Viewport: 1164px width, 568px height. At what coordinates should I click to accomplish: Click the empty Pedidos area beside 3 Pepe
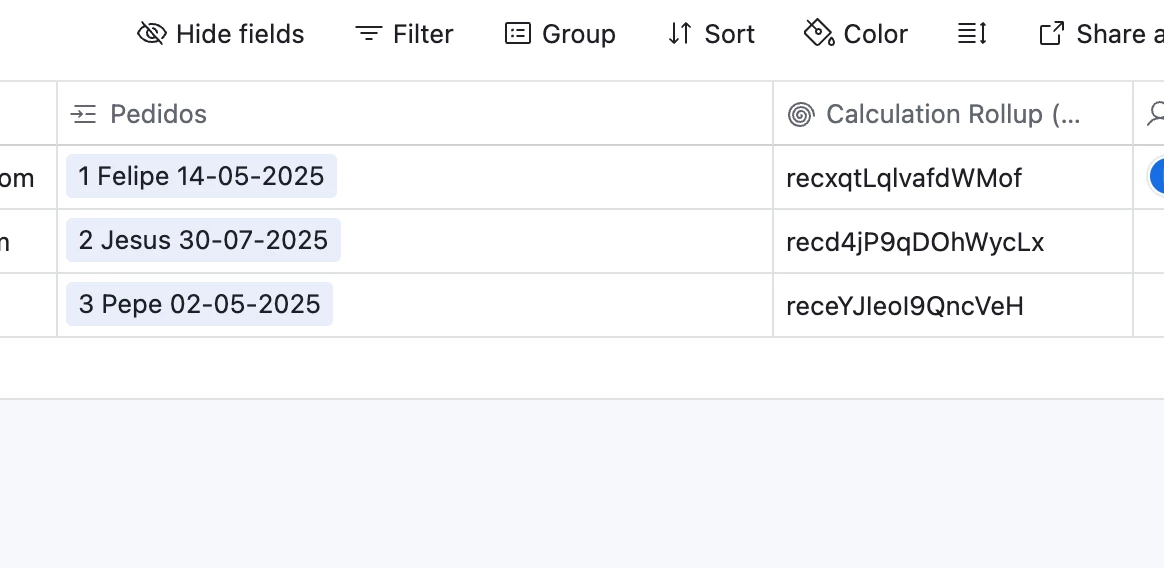[x=553, y=305]
